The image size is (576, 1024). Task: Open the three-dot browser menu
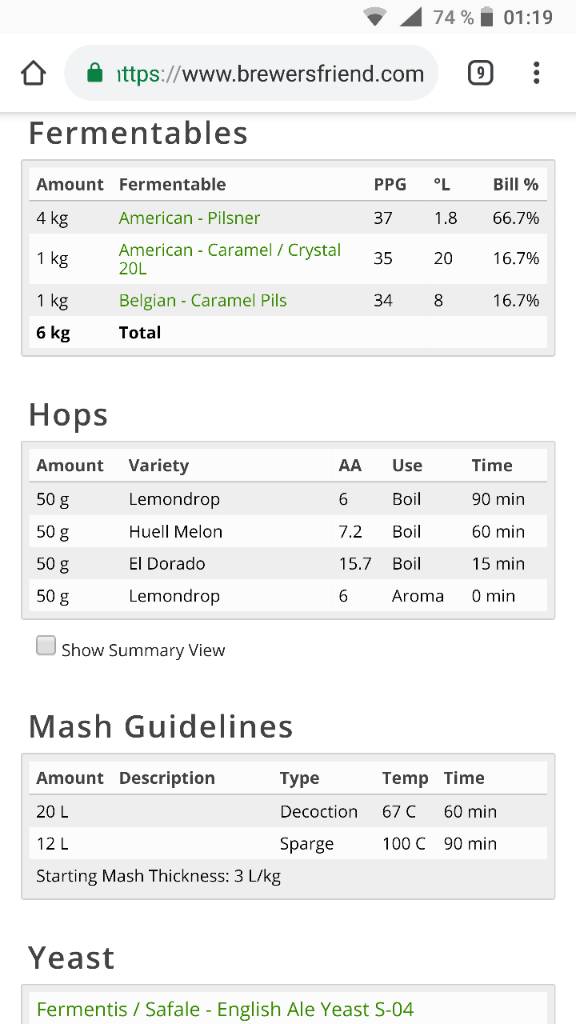click(x=536, y=73)
